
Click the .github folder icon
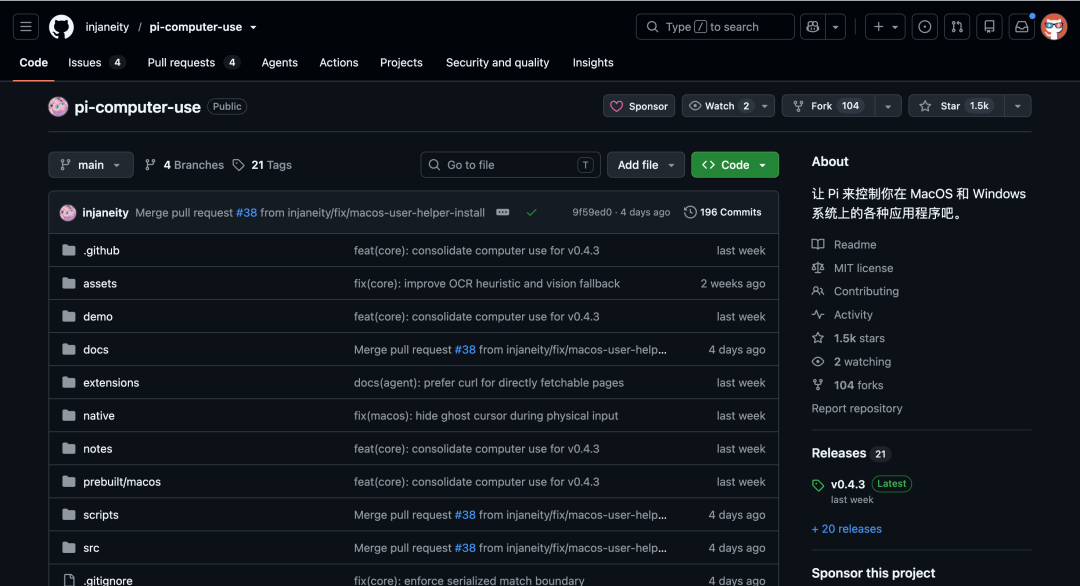[69, 250]
